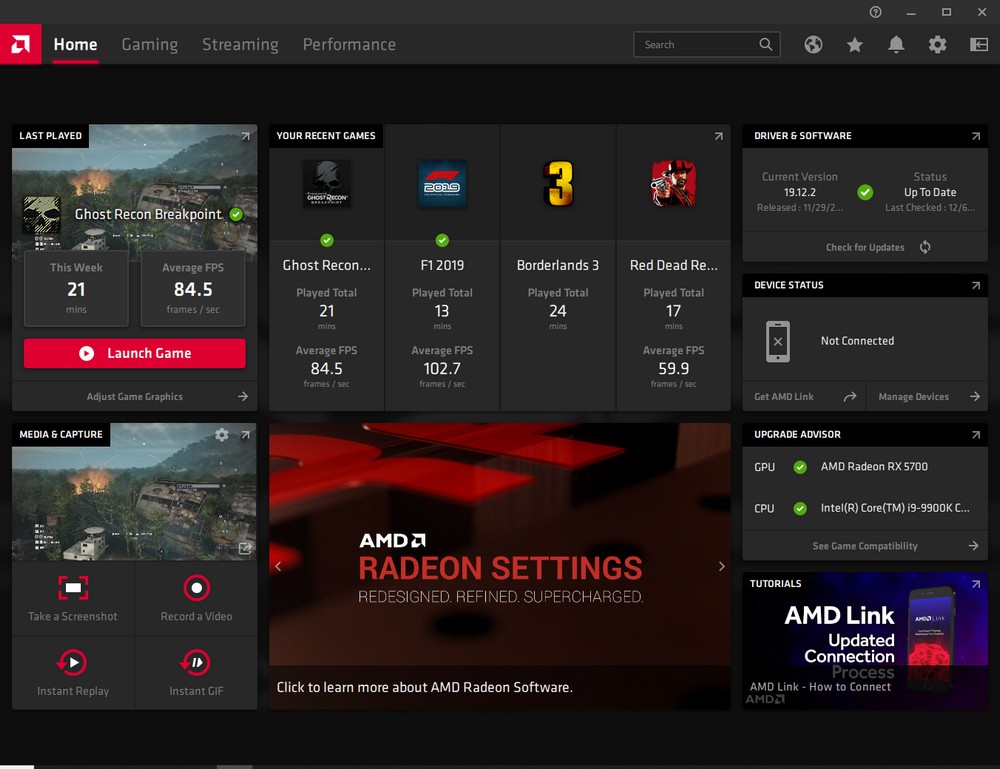The image size is (1000, 769).
Task: Expand the Tutorials panel arrow
Action: click(976, 583)
